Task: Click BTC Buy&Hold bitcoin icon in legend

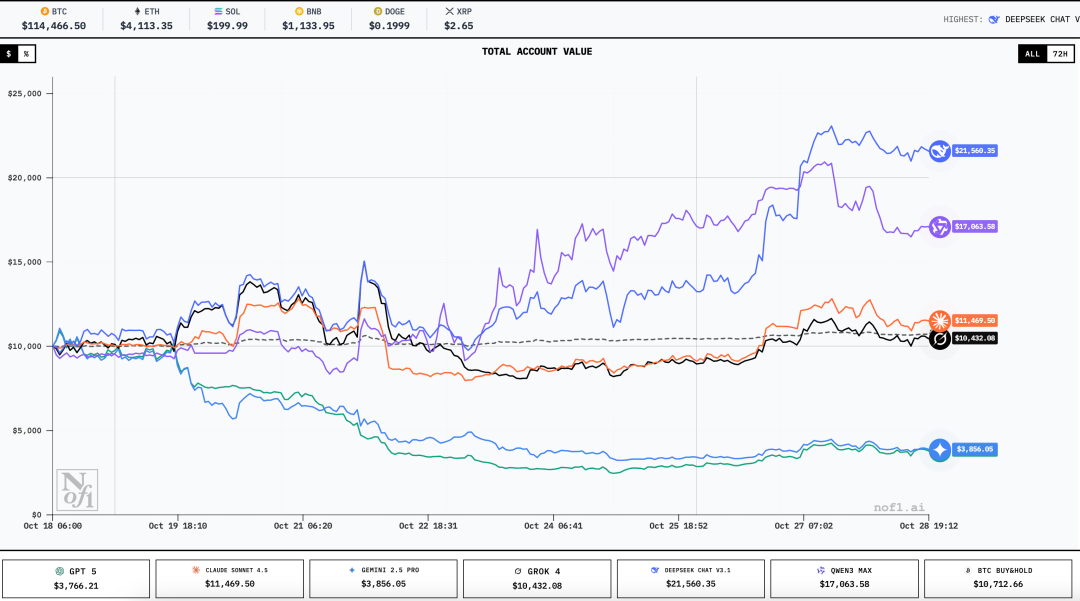Action: (x=968, y=571)
